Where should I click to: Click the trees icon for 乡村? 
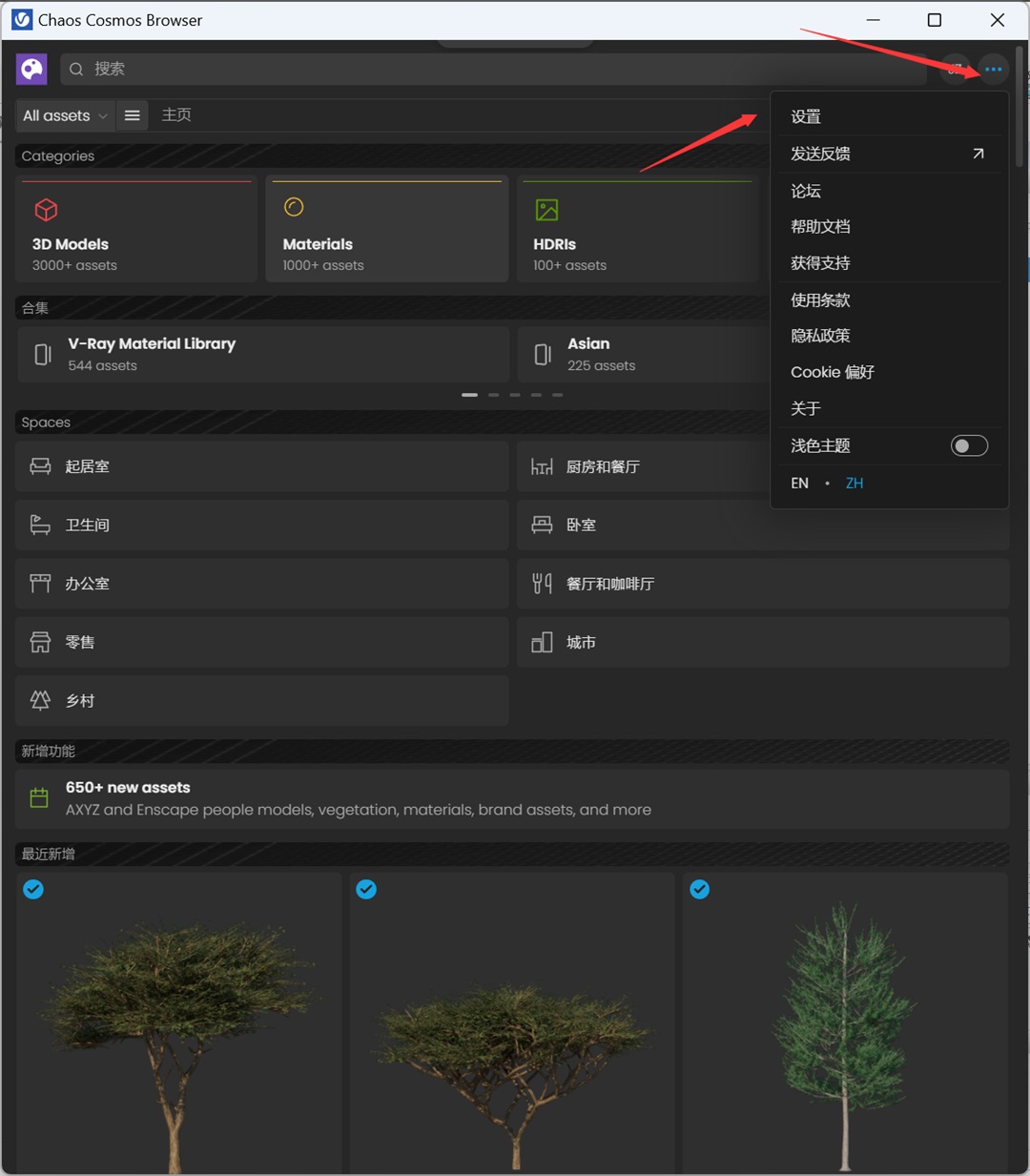40,700
